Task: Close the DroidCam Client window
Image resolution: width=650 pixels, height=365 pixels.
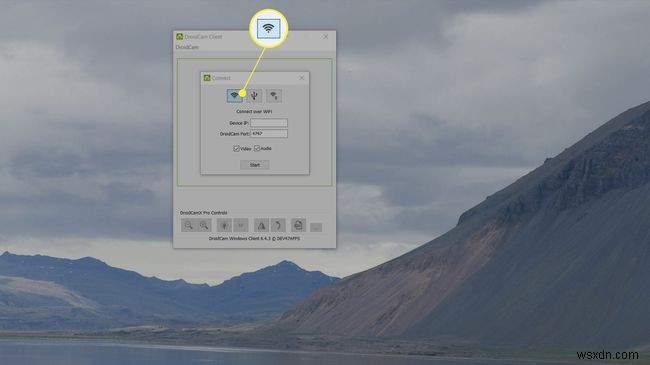Action: [x=325, y=36]
